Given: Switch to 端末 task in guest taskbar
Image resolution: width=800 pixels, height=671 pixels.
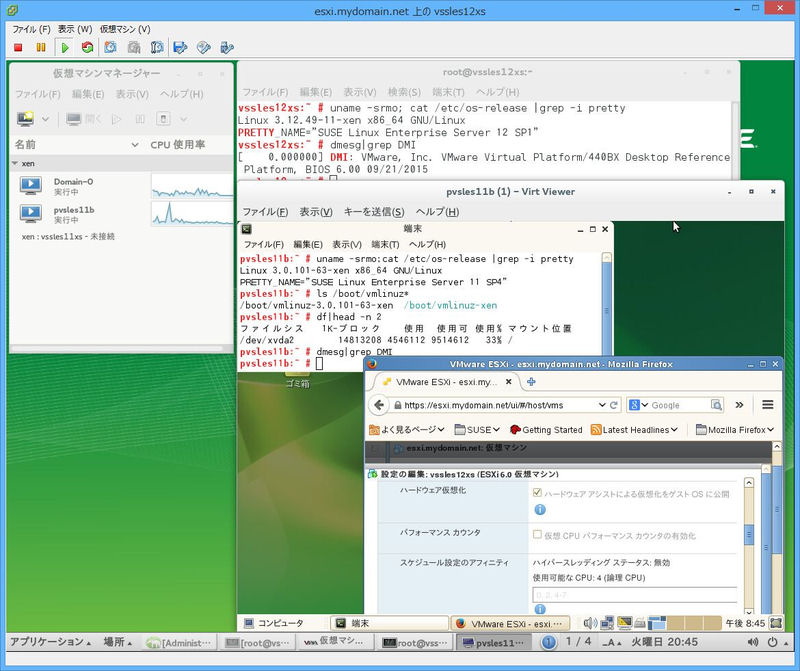Looking at the screenshot, I should 389,623.
